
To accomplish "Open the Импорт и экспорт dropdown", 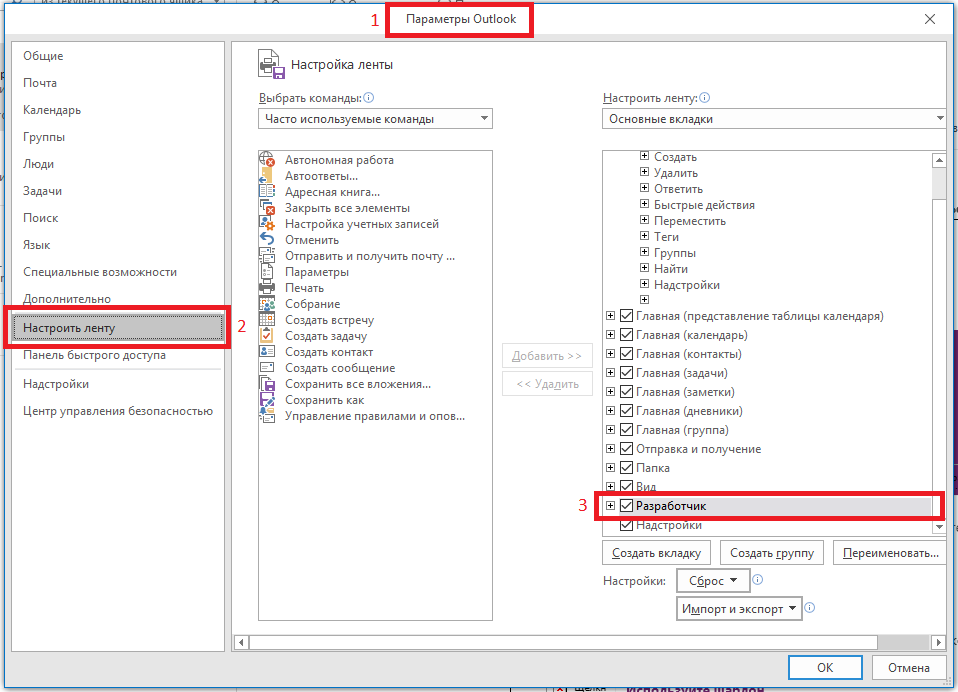I will [x=739, y=608].
